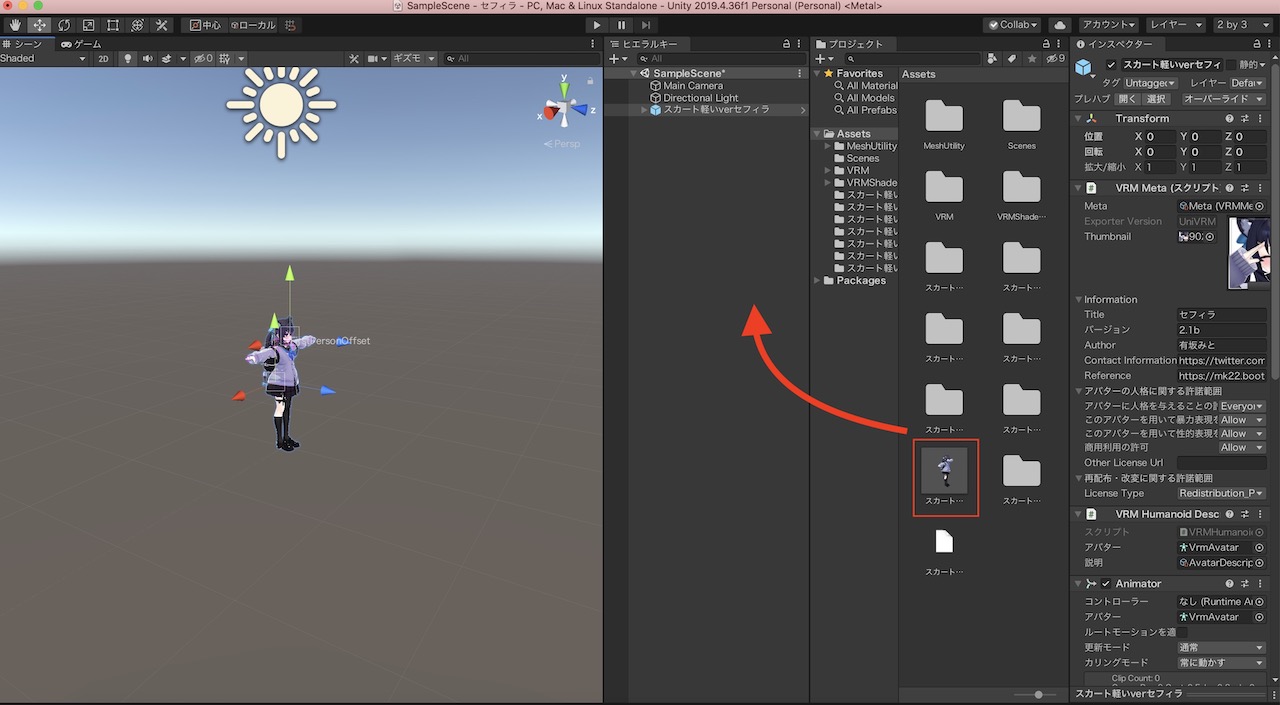1280x705 pixels.
Task: Select the Rect Transform tool
Action: click(x=111, y=25)
